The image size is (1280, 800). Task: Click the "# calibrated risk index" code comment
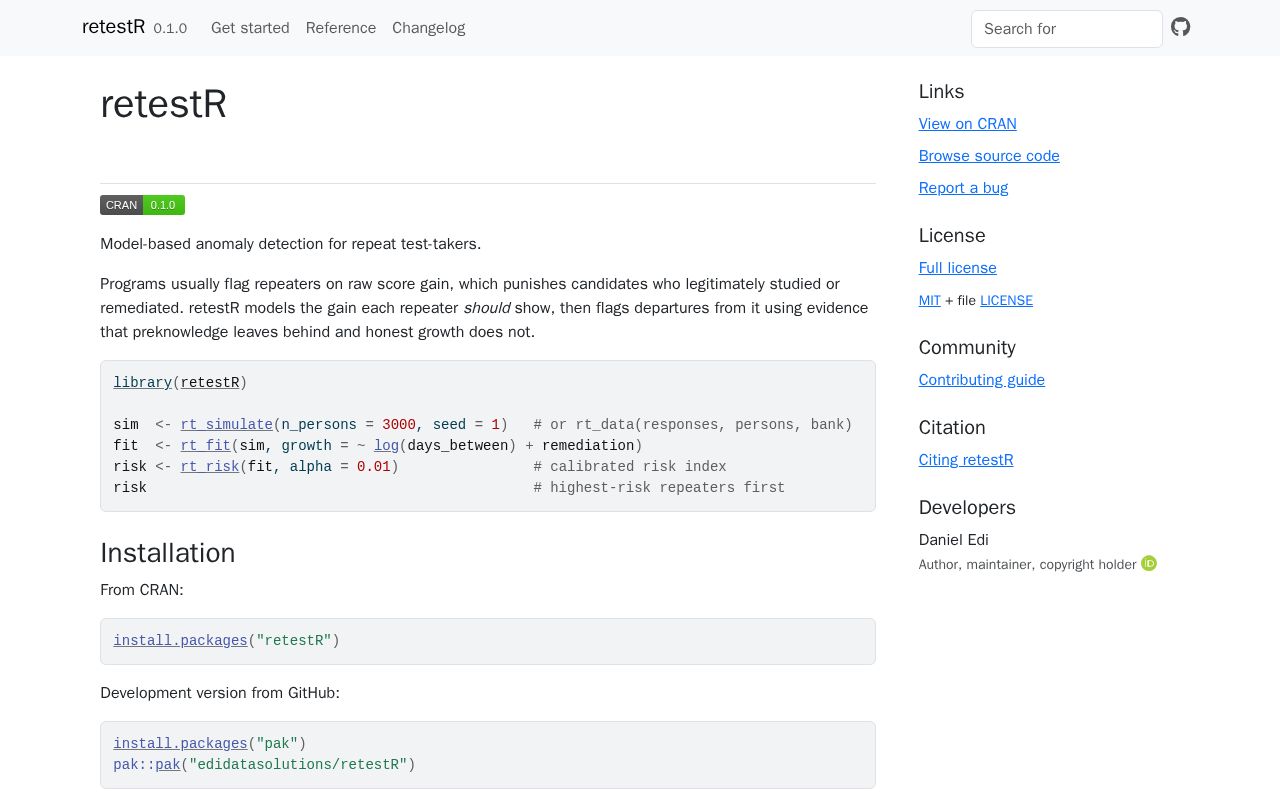pyautogui.click(x=630, y=467)
